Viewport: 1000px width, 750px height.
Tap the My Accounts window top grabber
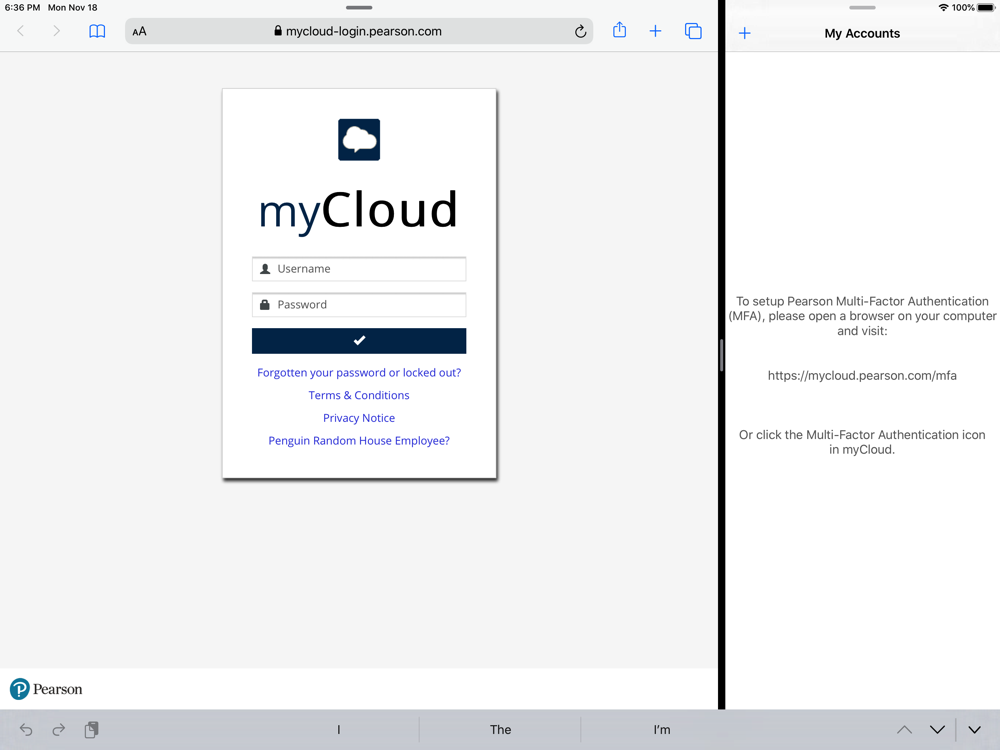862,8
